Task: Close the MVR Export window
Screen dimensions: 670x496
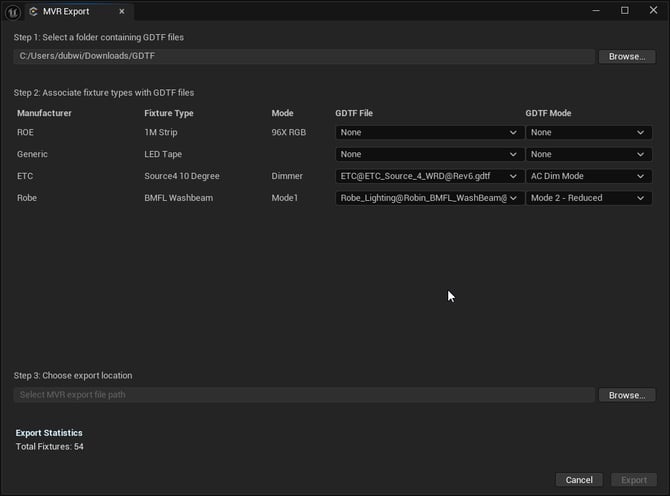Action: pyautogui.click(x=653, y=10)
